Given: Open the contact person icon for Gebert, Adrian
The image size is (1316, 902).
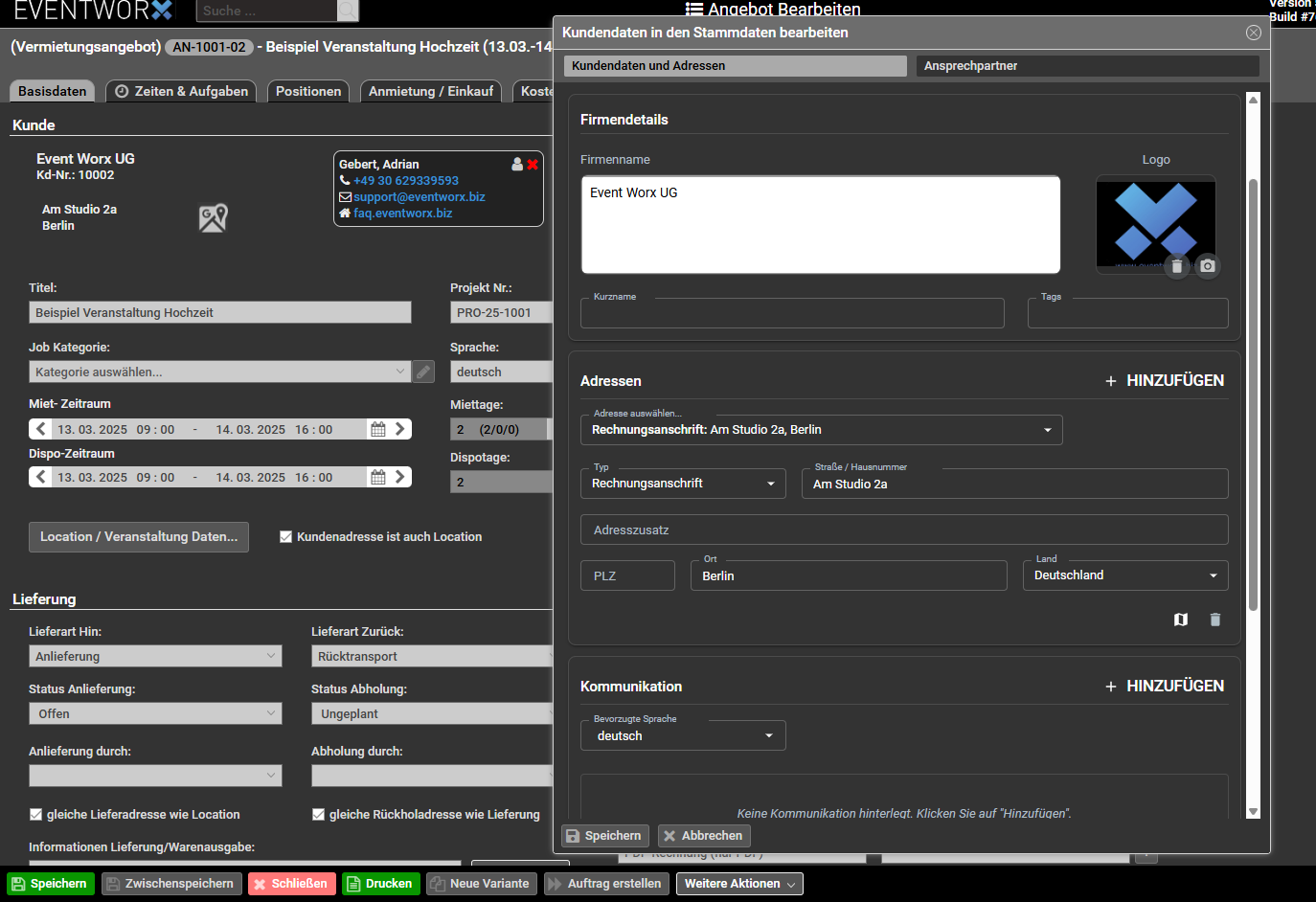Looking at the screenshot, I should (x=517, y=165).
